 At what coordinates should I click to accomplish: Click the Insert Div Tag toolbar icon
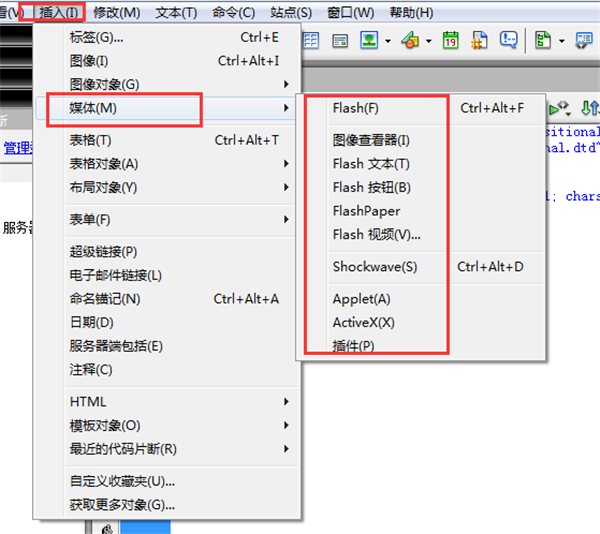coord(340,41)
